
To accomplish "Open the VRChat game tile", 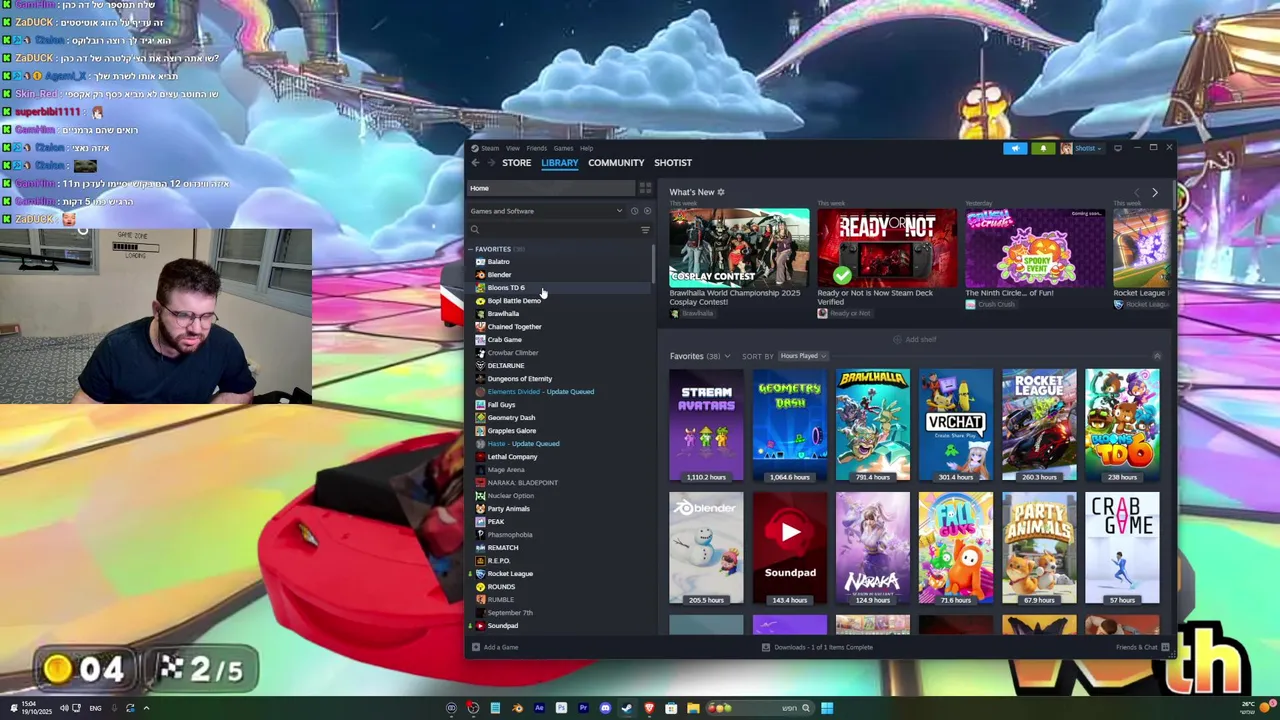I will tap(956, 426).
